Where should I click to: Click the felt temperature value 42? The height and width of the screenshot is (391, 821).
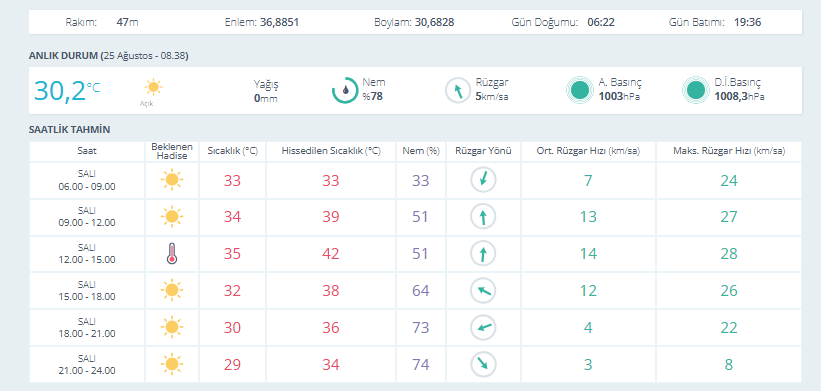331,254
